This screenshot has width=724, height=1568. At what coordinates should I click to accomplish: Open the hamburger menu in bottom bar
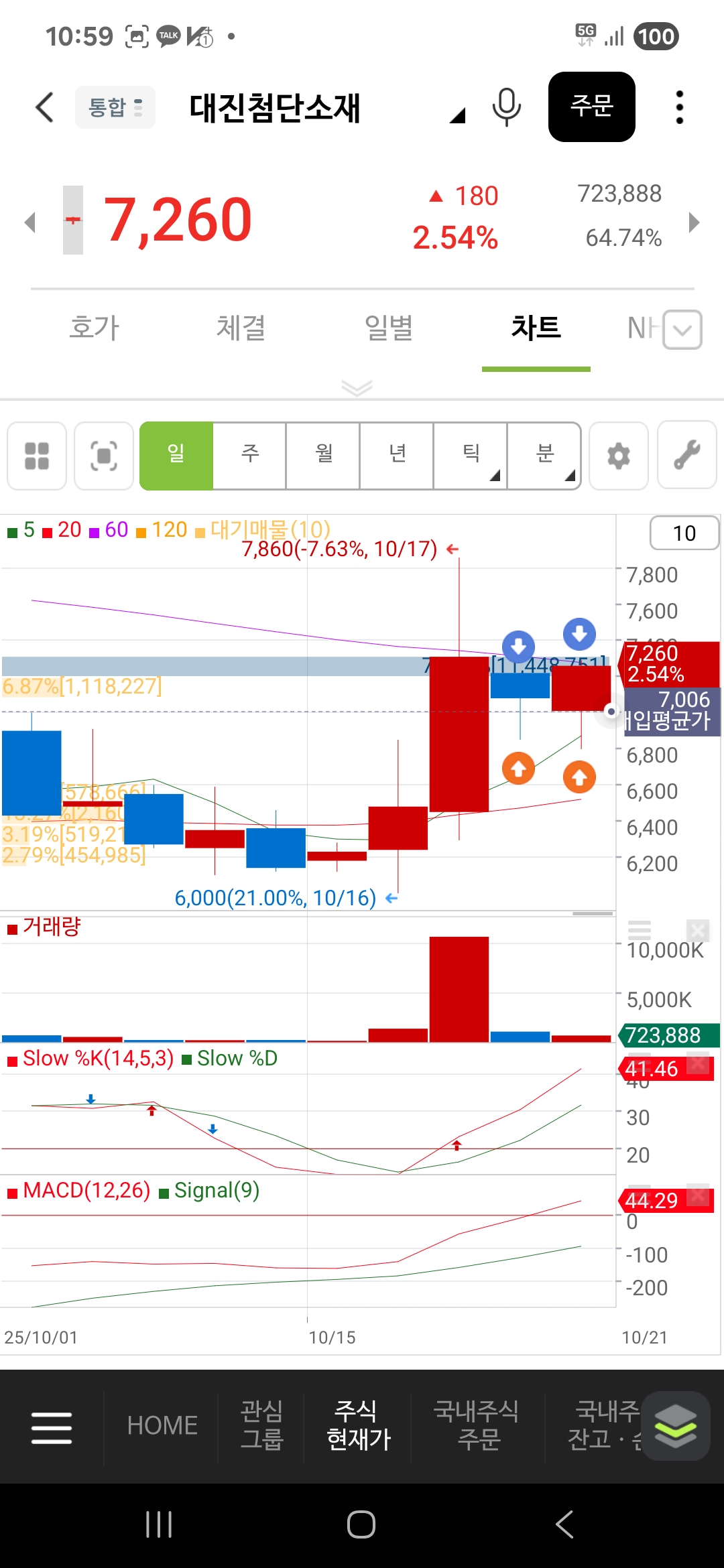[x=52, y=1427]
